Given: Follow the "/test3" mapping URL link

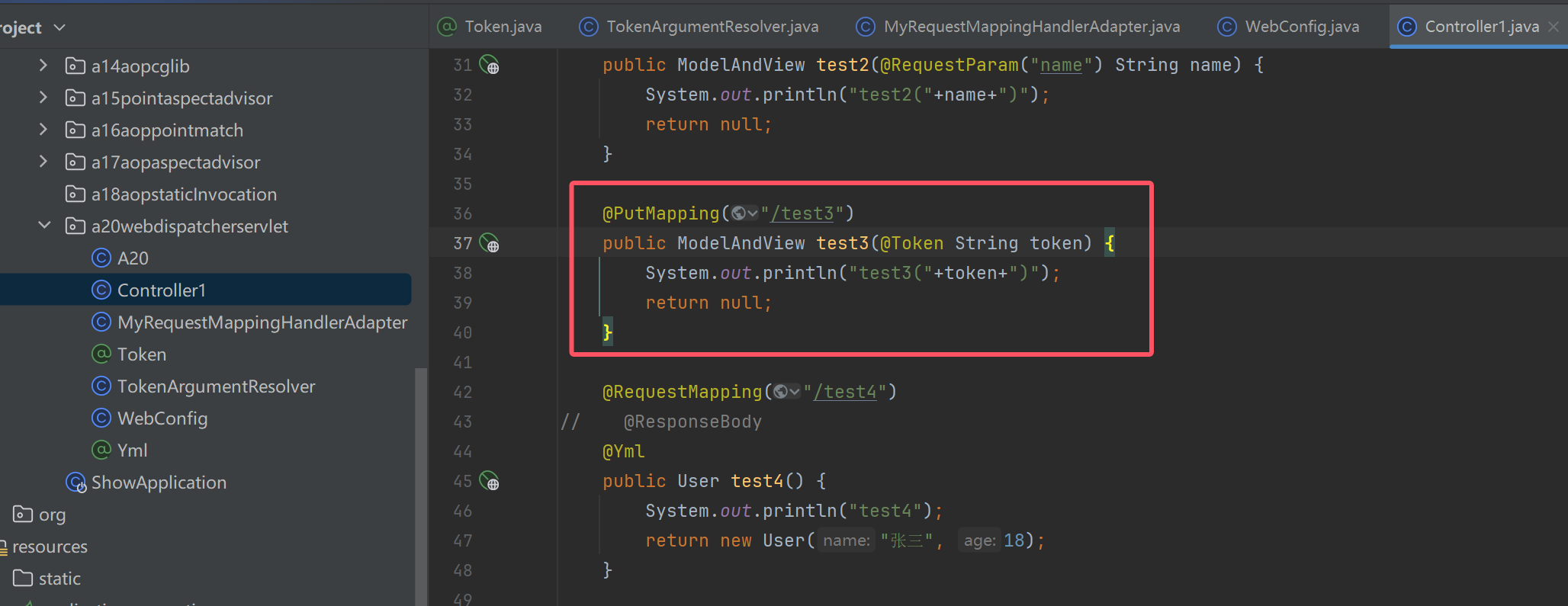Looking at the screenshot, I should pyautogui.click(x=802, y=213).
